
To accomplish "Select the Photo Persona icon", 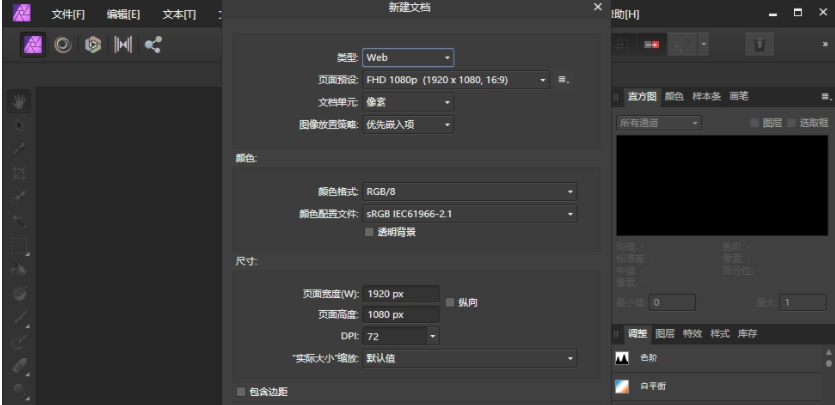I will (34, 45).
